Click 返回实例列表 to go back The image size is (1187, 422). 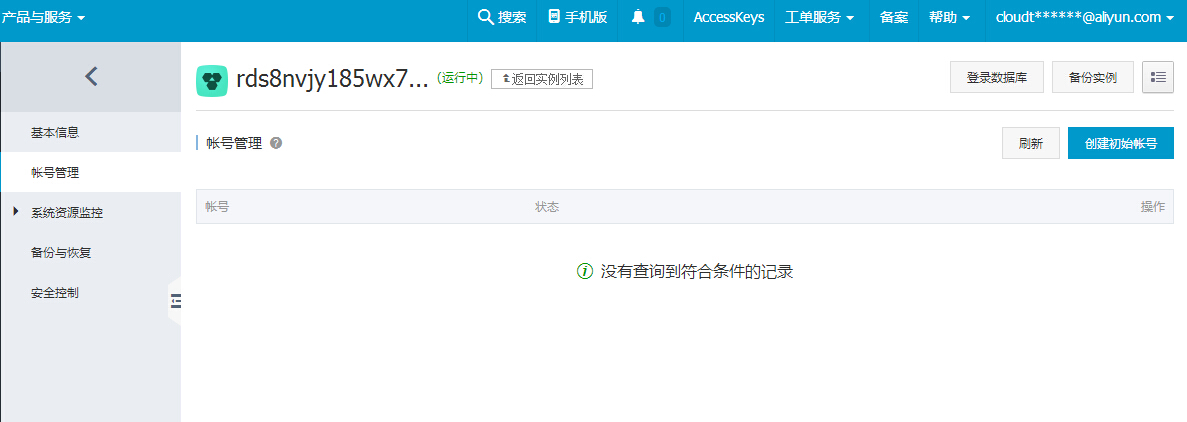[x=542, y=79]
